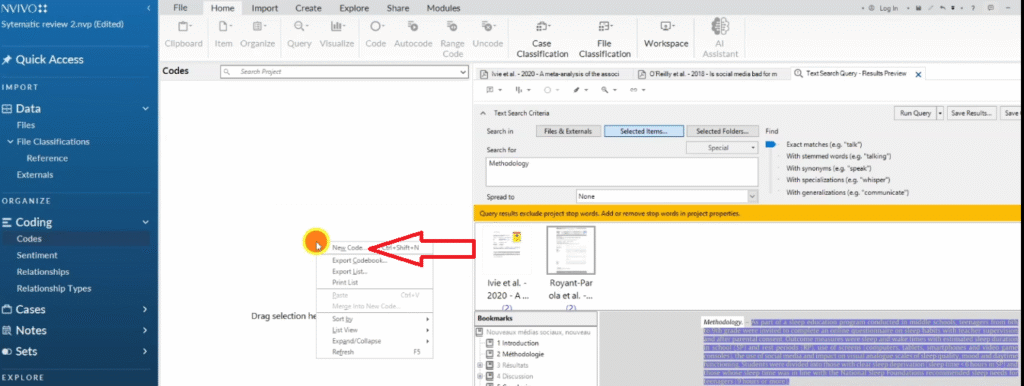Click the Find match-level slider handle
The width and height of the screenshot is (1024, 386).
[770, 144]
